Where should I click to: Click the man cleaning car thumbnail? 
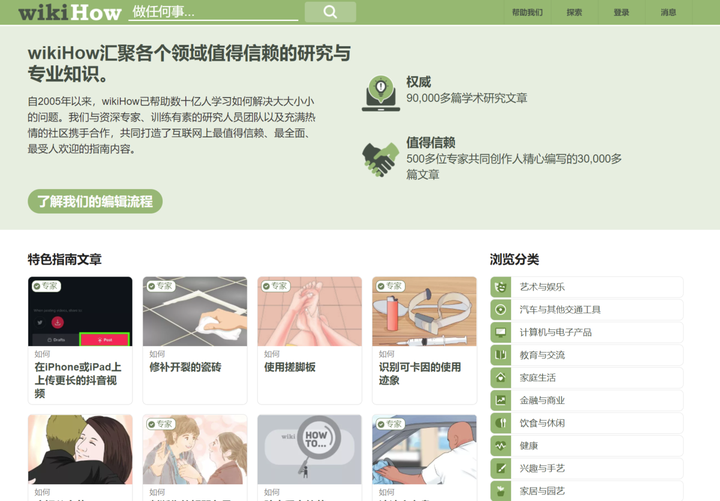[425, 450]
